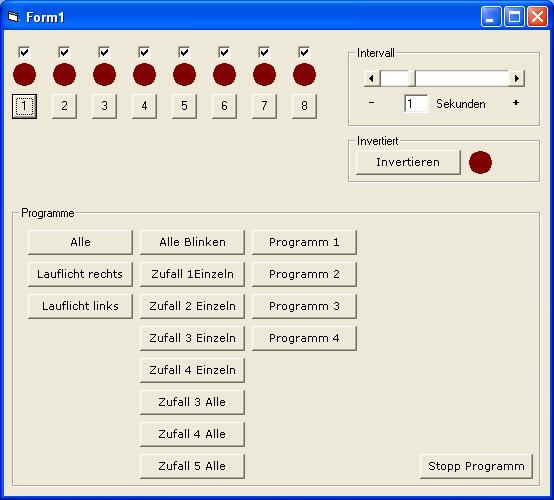Click the eighth red LED indicator circle
The width and height of the screenshot is (554, 500).
click(x=304, y=75)
